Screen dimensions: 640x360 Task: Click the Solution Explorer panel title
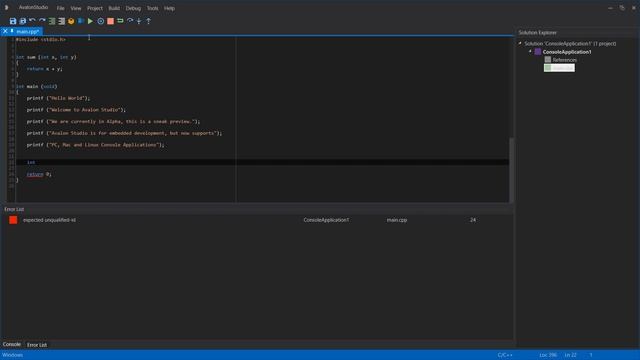(537, 33)
